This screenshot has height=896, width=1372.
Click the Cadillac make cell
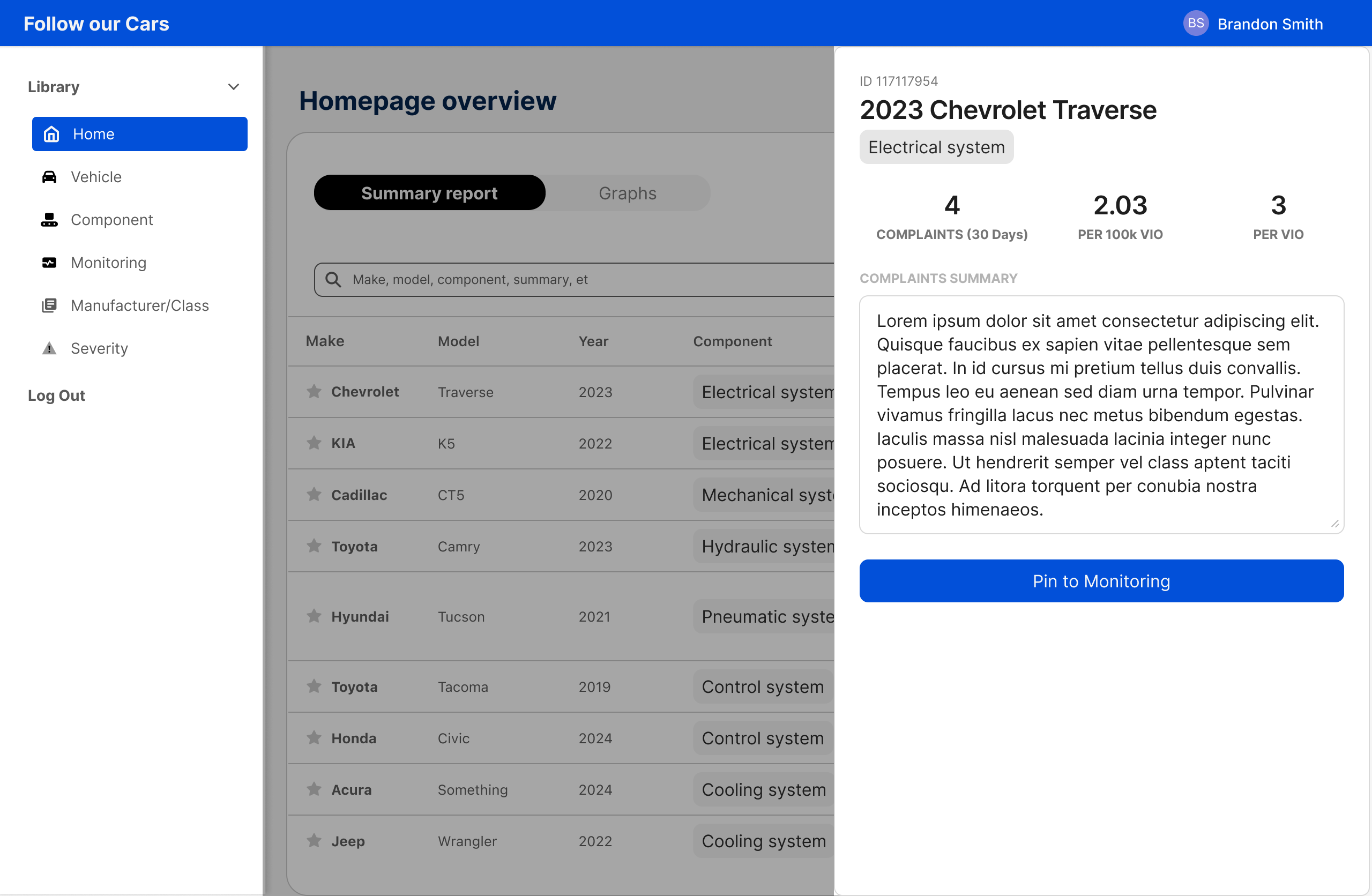pos(359,495)
